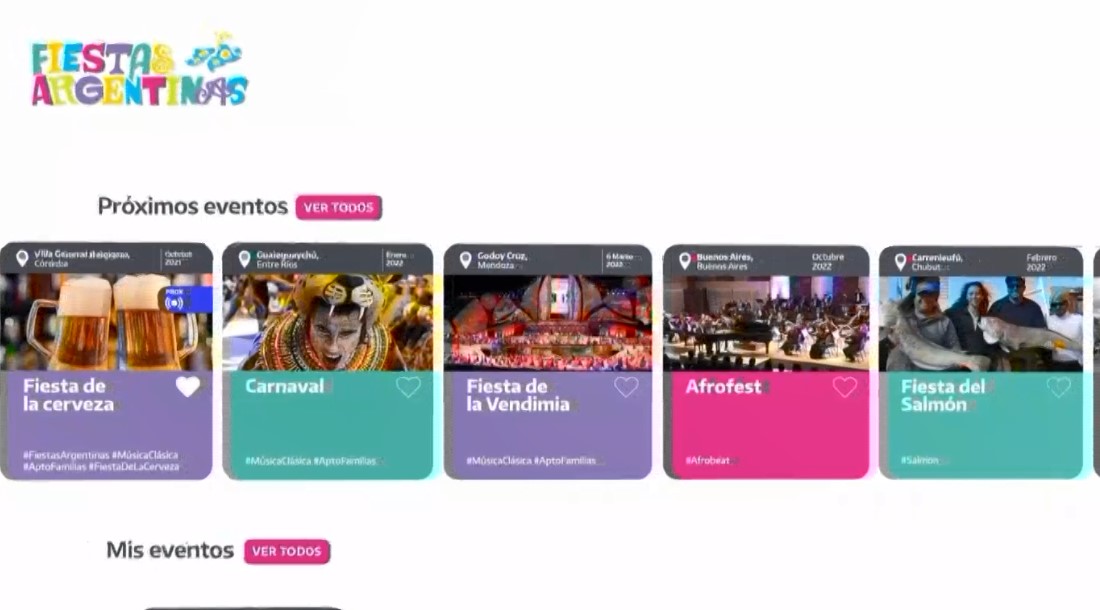Toggle heart on Fiesta de la Vendimia card
The width and height of the screenshot is (1100, 610).
coord(626,386)
